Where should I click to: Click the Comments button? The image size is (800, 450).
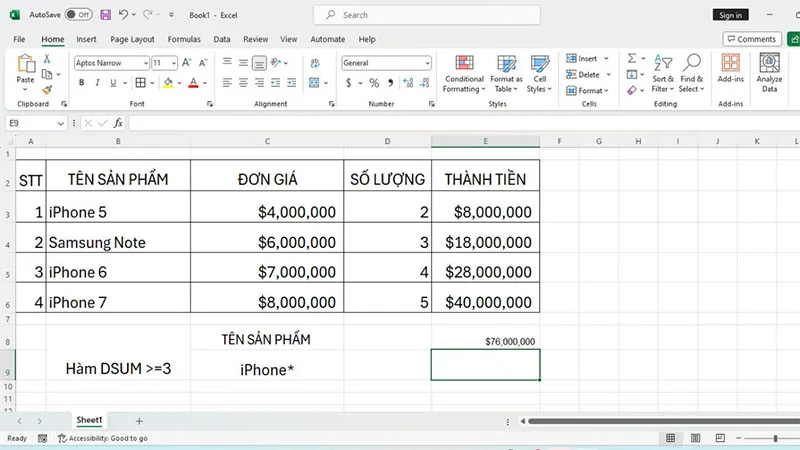coord(752,39)
